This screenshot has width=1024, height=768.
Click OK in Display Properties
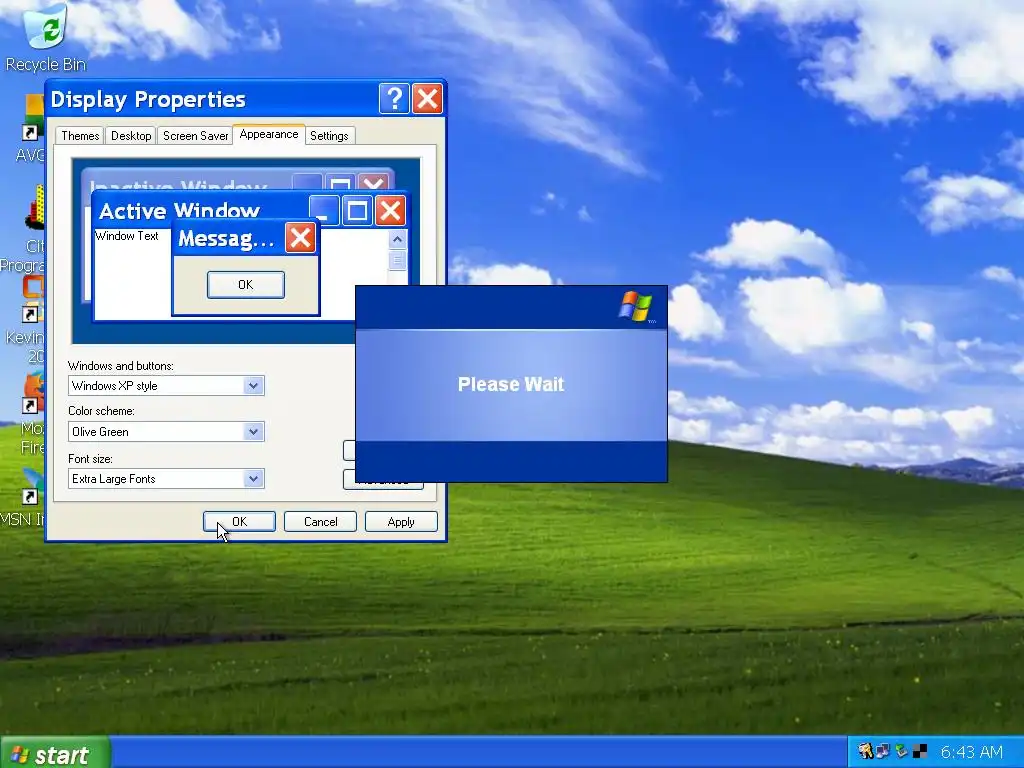pos(239,521)
